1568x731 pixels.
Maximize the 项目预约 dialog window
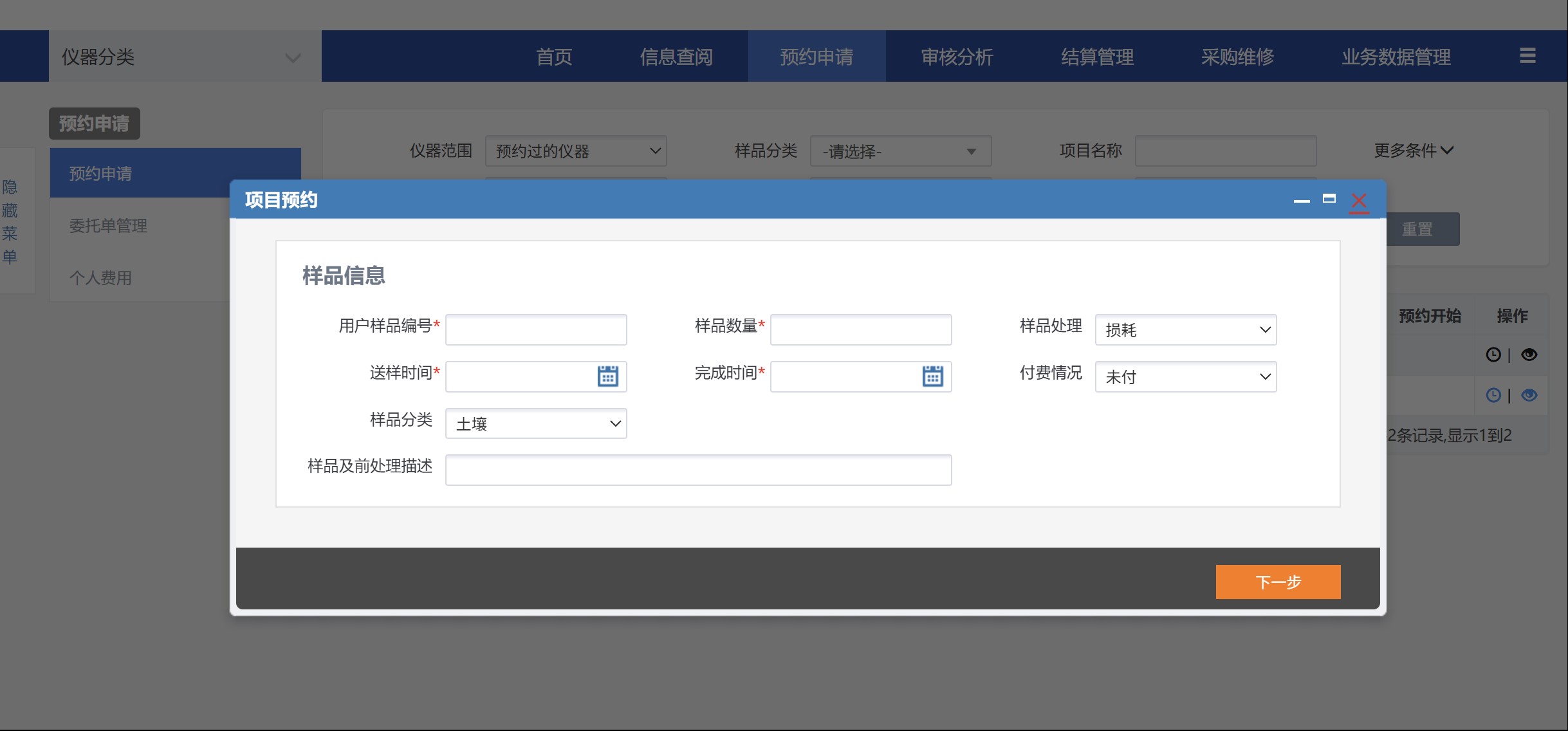click(x=1329, y=199)
